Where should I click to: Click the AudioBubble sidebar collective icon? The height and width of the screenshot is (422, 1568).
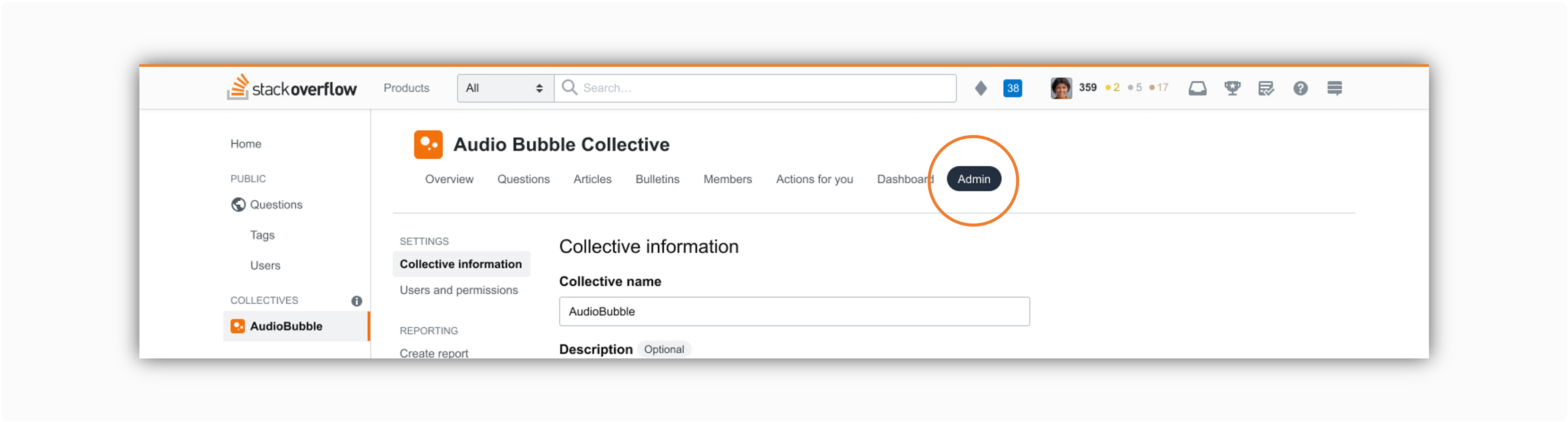click(x=237, y=326)
